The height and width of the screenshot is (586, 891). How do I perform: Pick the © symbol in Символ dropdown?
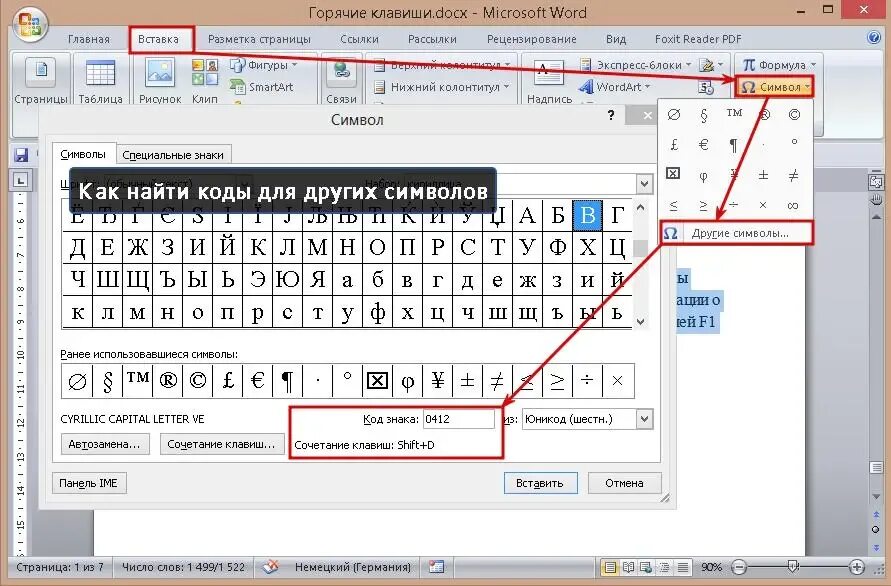point(794,115)
